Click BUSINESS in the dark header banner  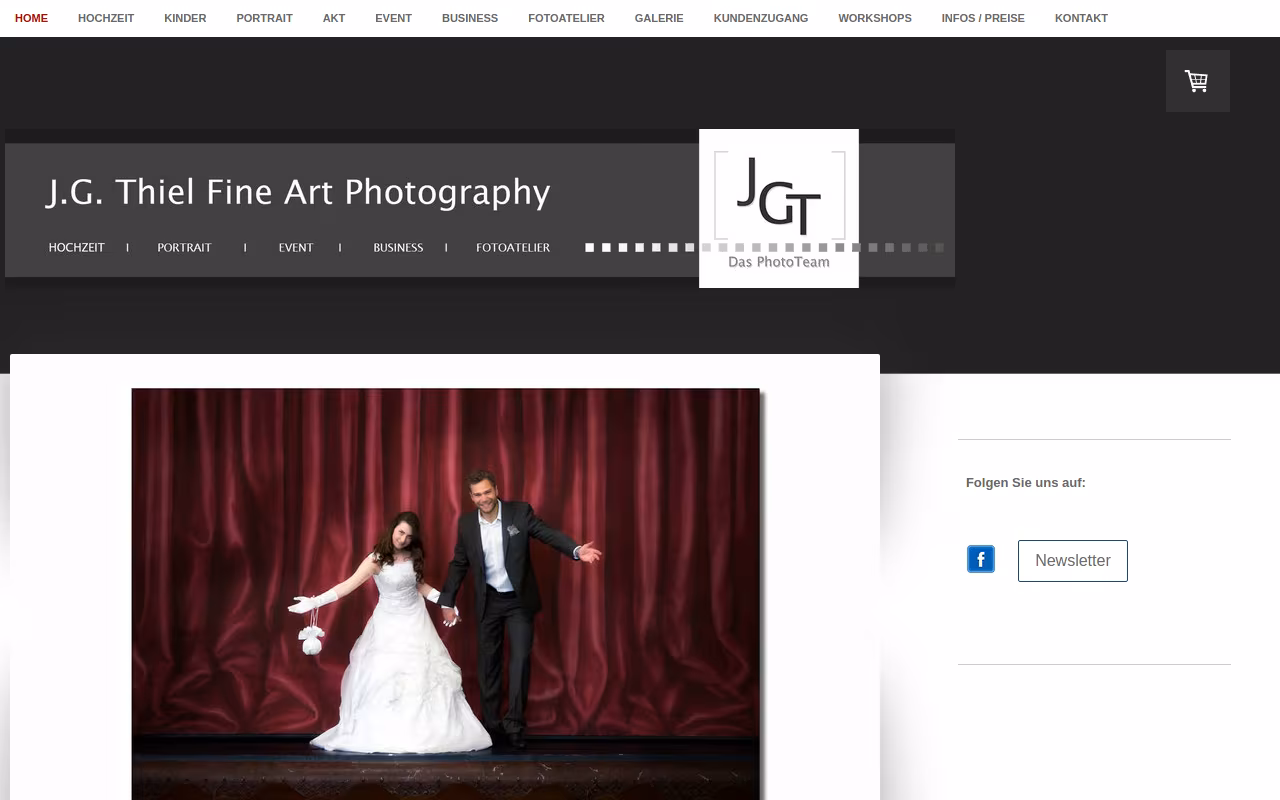398,248
